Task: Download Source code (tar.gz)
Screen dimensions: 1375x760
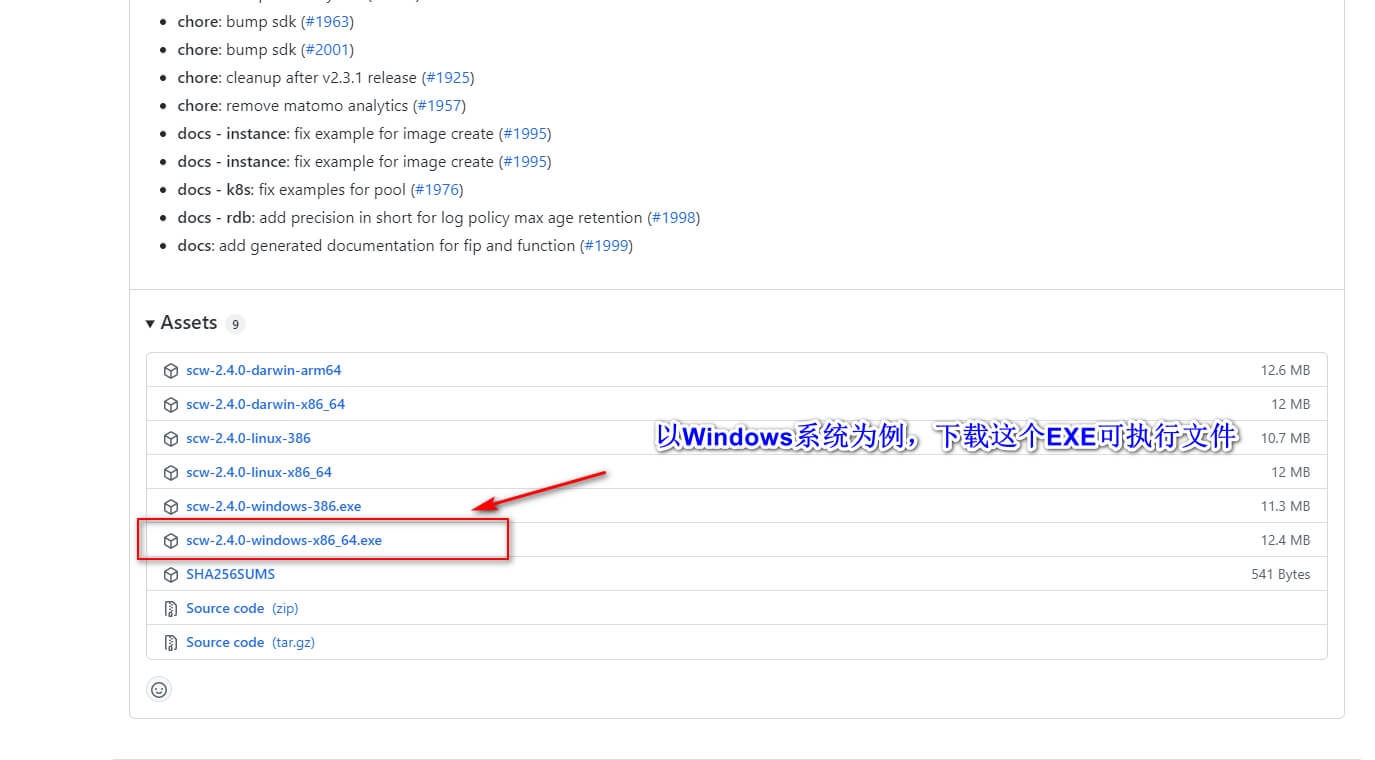Action: pos(250,642)
